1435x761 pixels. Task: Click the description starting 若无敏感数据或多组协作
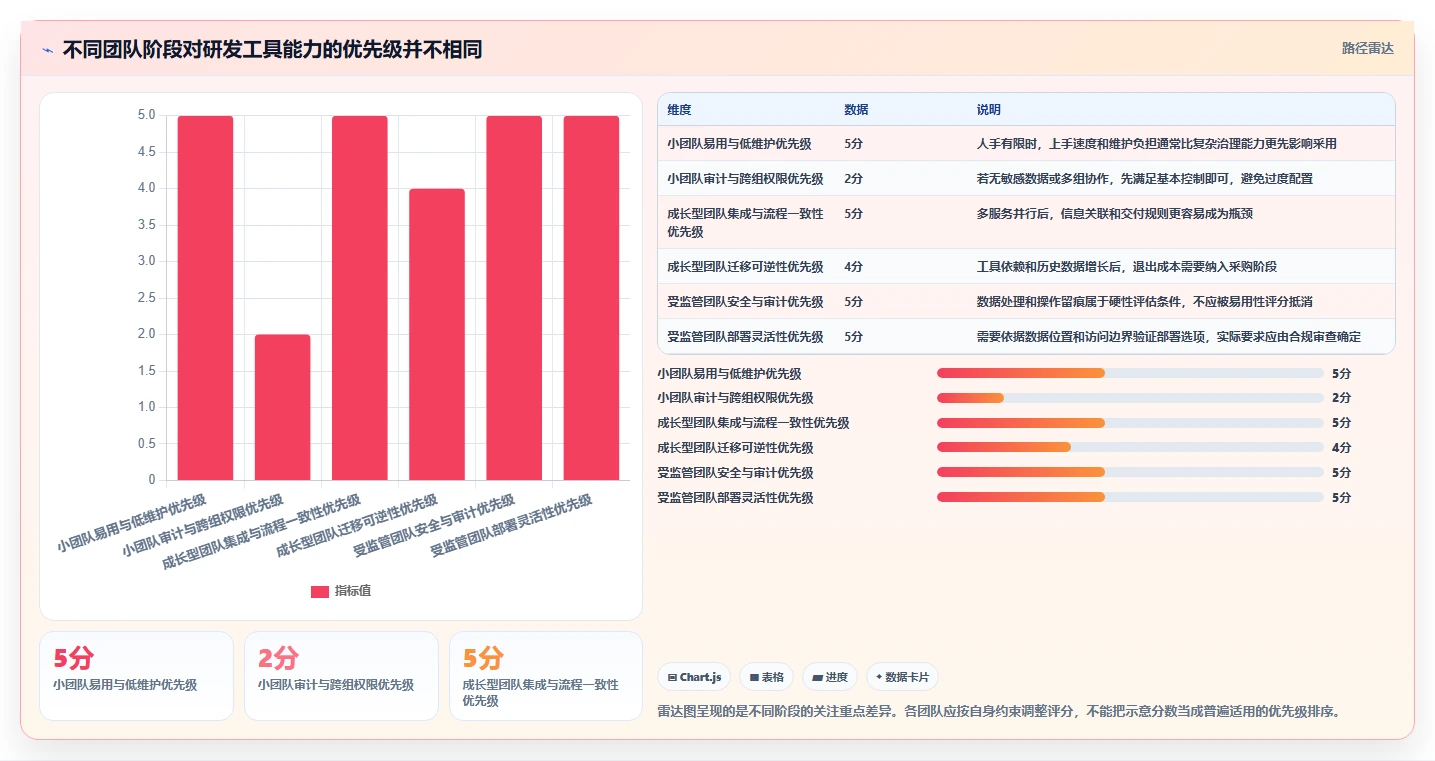[x=1145, y=179]
